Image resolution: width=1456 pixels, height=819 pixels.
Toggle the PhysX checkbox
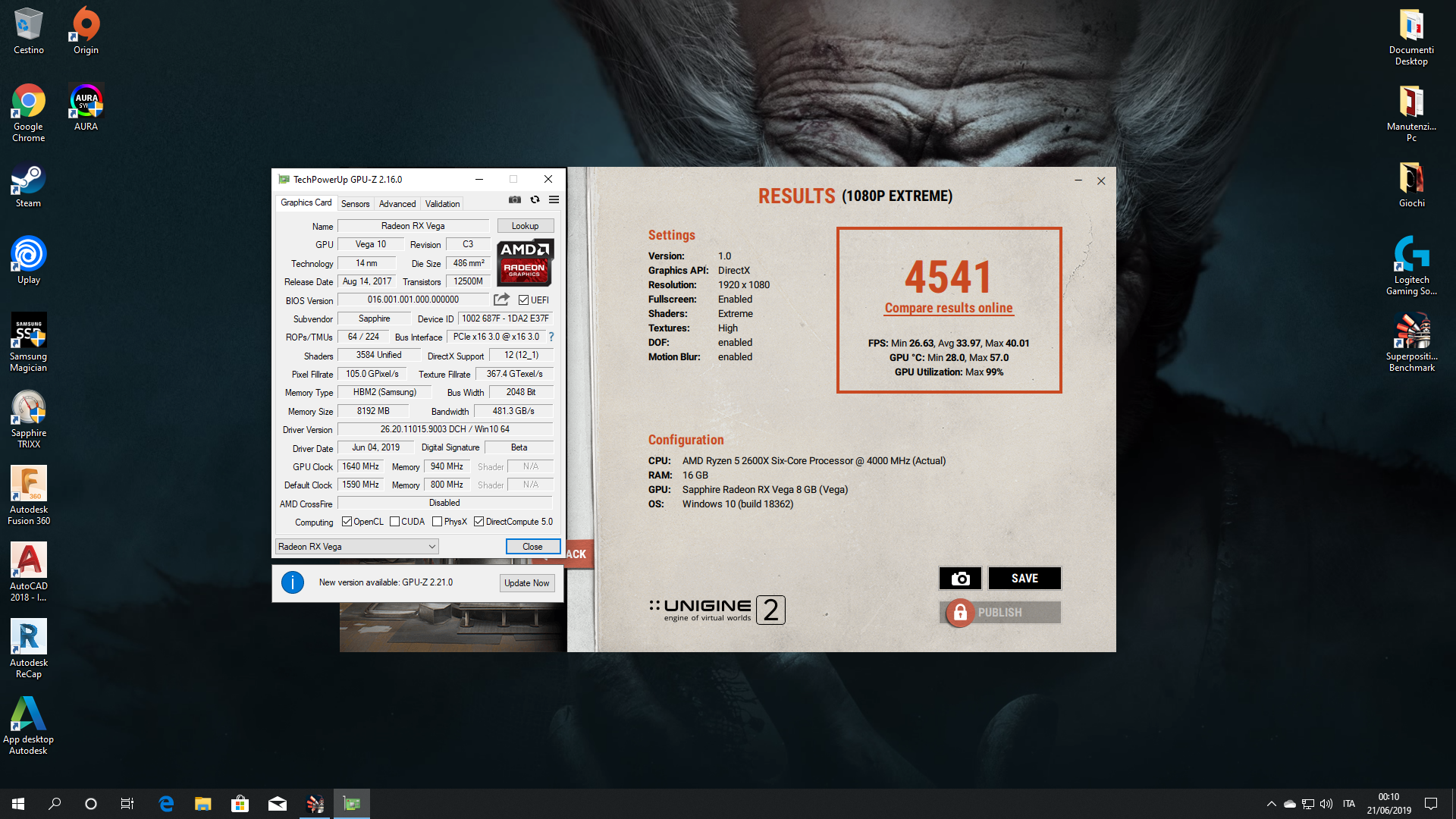(x=437, y=522)
